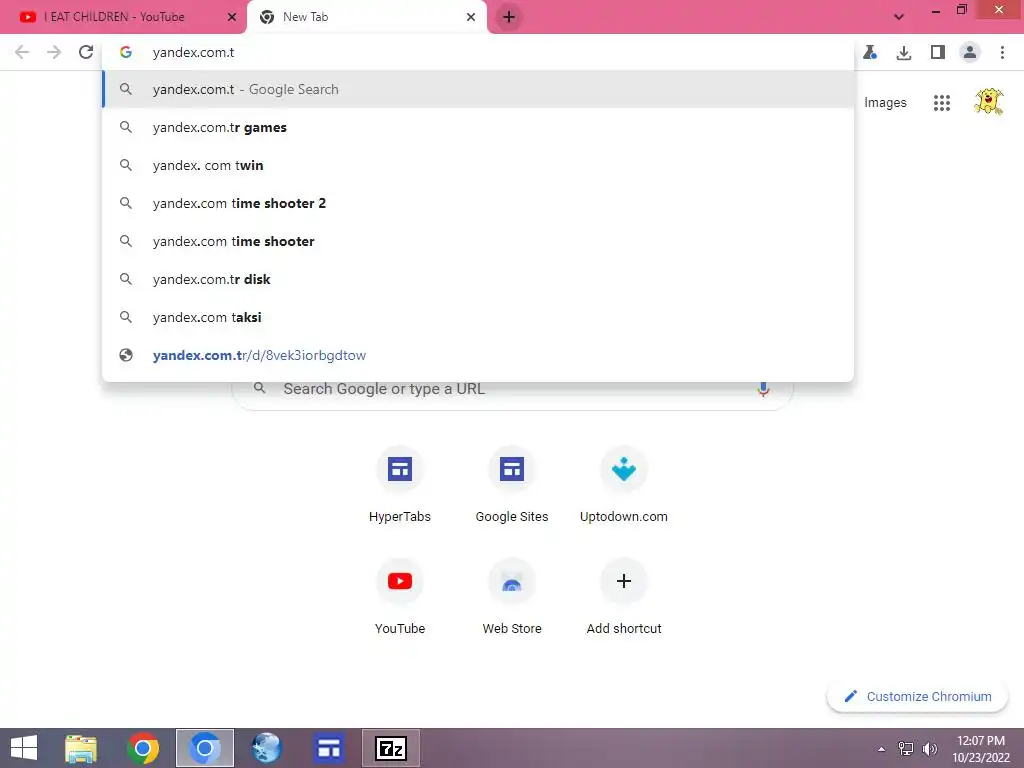The image size is (1024, 768).
Task: Open the Google apps grid icon
Action: 942,103
